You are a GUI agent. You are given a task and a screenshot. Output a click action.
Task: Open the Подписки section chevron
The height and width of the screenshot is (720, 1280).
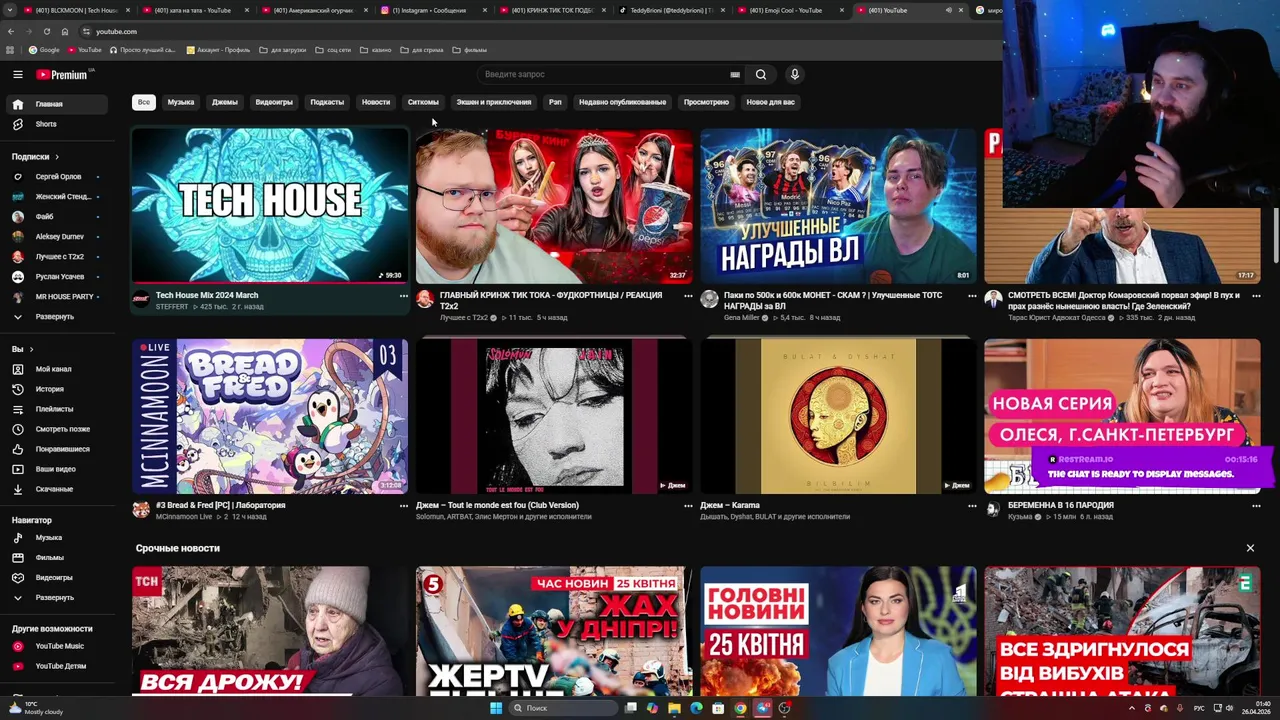57,156
